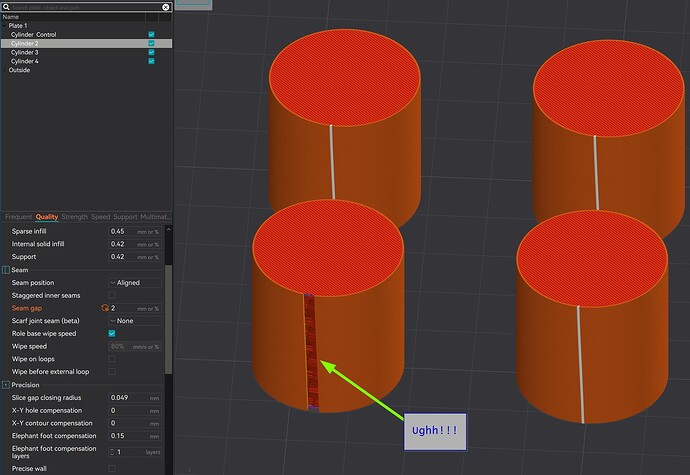Toggle Cylinder Control printable checkbox
Image resolution: width=690 pixels, height=475 pixels.
click(x=151, y=34)
